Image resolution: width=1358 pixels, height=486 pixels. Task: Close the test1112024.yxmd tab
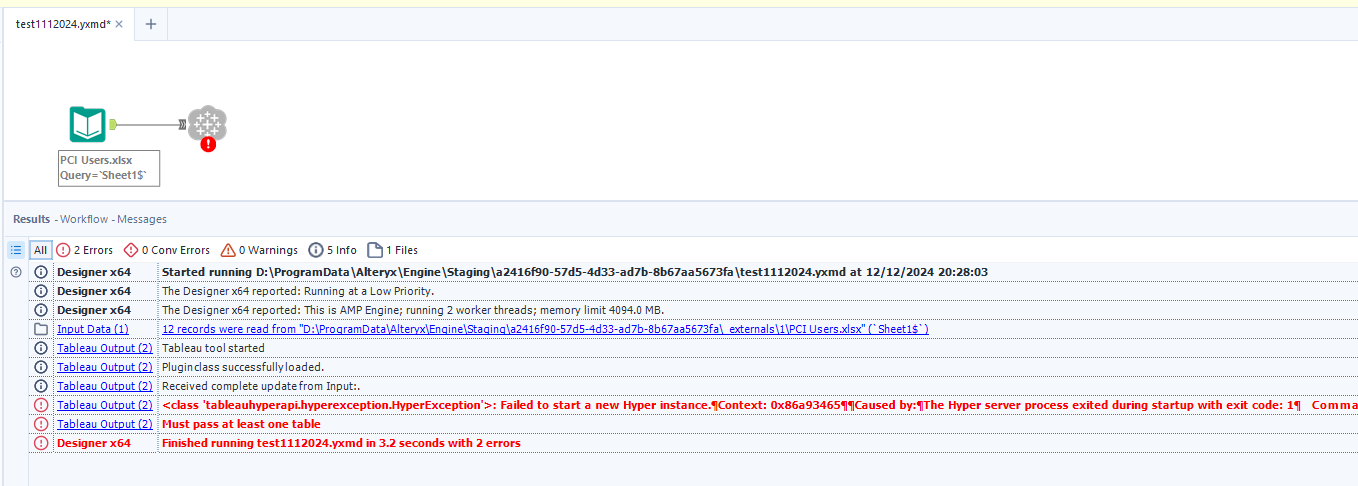click(x=119, y=24)
